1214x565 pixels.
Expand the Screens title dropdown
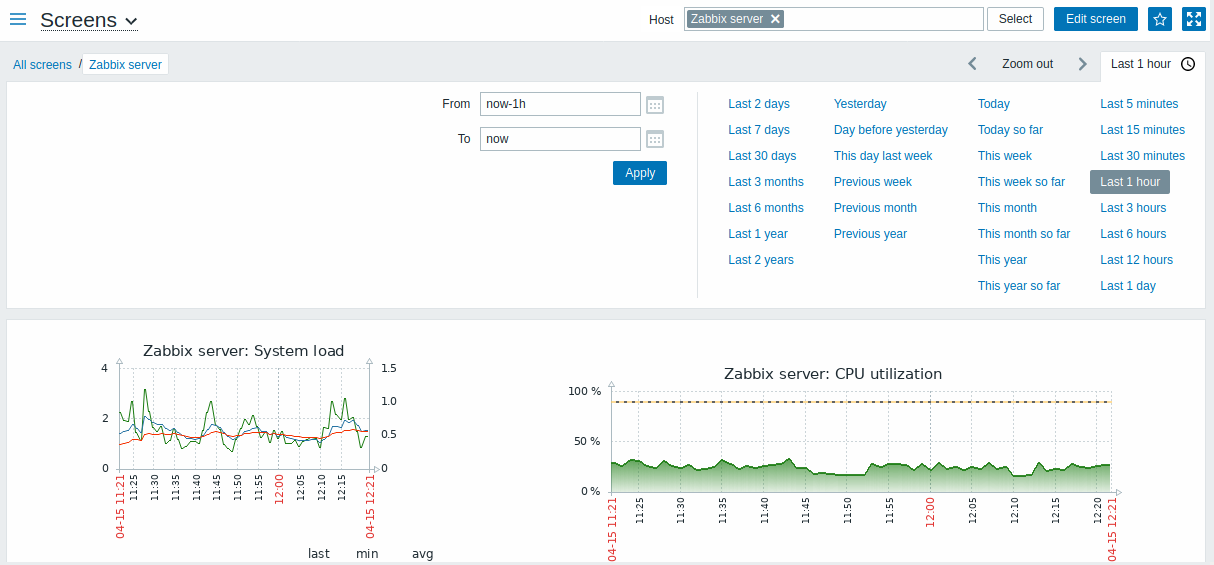[89, 20]
